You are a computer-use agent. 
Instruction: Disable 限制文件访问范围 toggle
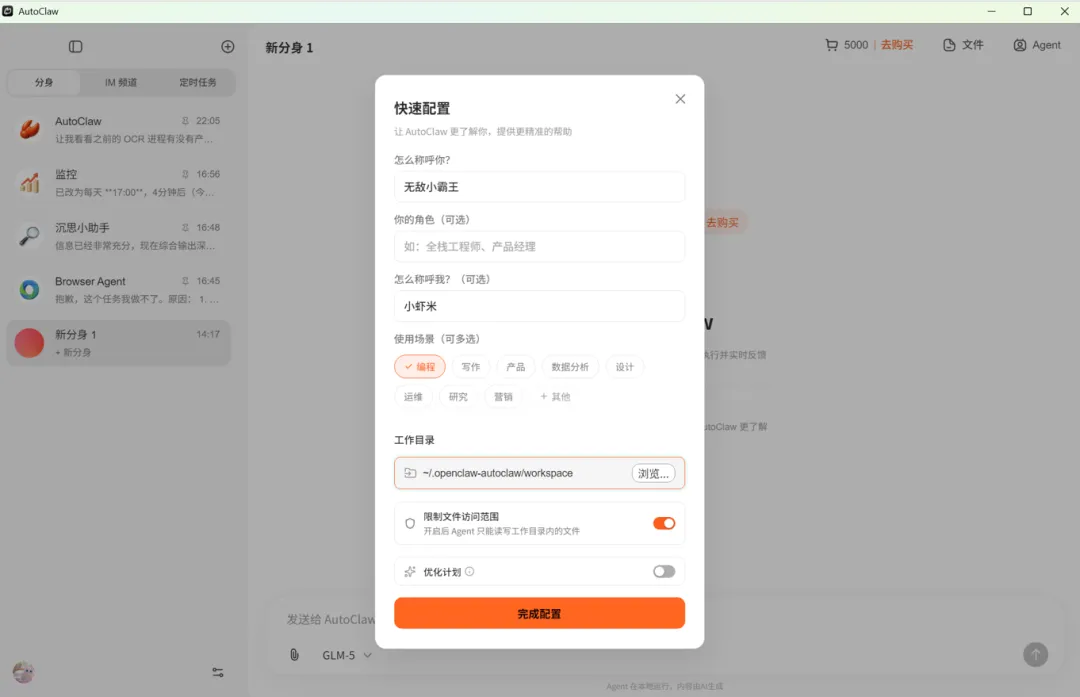(x=664, y=523)
